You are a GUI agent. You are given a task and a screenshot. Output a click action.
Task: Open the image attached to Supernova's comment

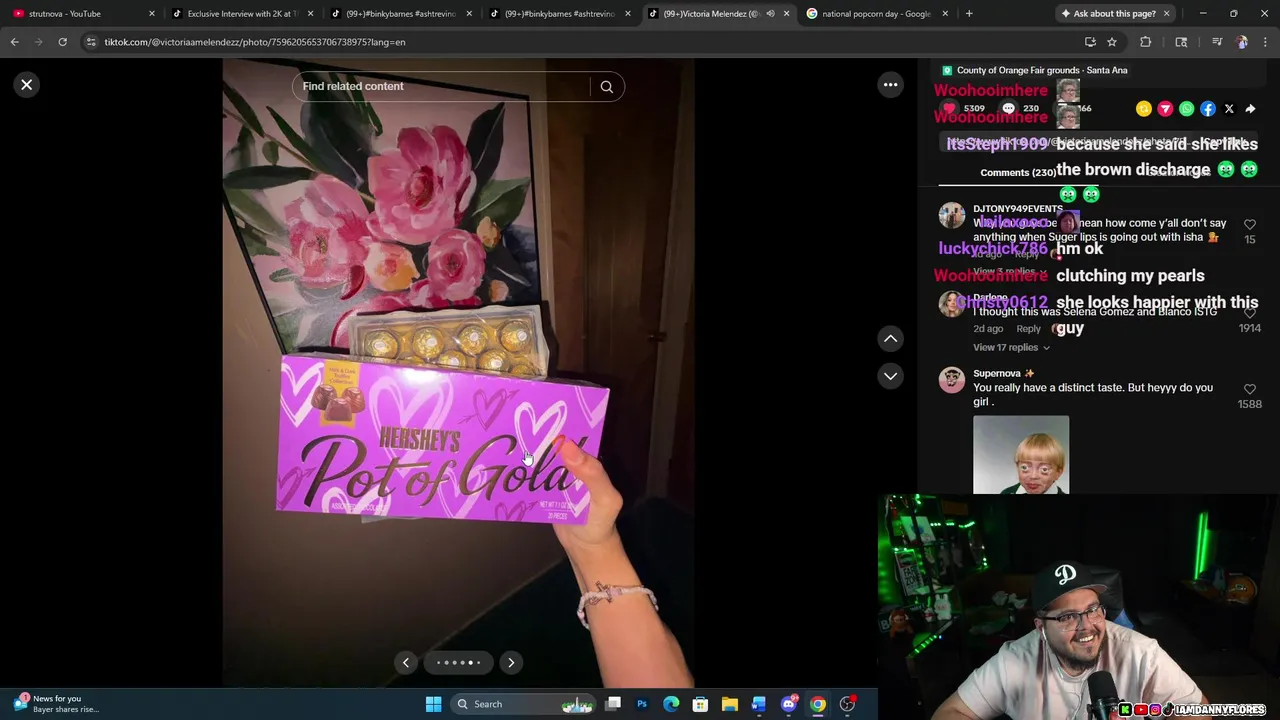tap(1021, 455)
